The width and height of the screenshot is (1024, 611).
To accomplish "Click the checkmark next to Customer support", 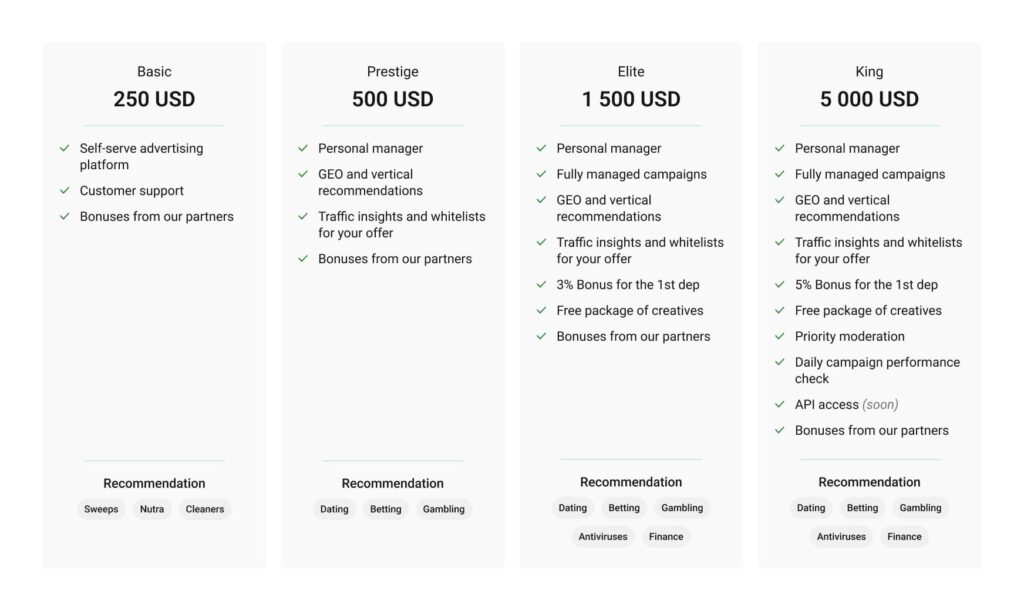I will [x=65, y=191].
